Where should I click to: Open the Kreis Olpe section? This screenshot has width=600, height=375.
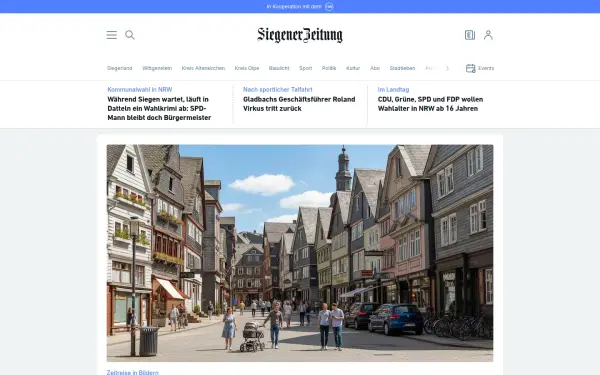(247, 68)
